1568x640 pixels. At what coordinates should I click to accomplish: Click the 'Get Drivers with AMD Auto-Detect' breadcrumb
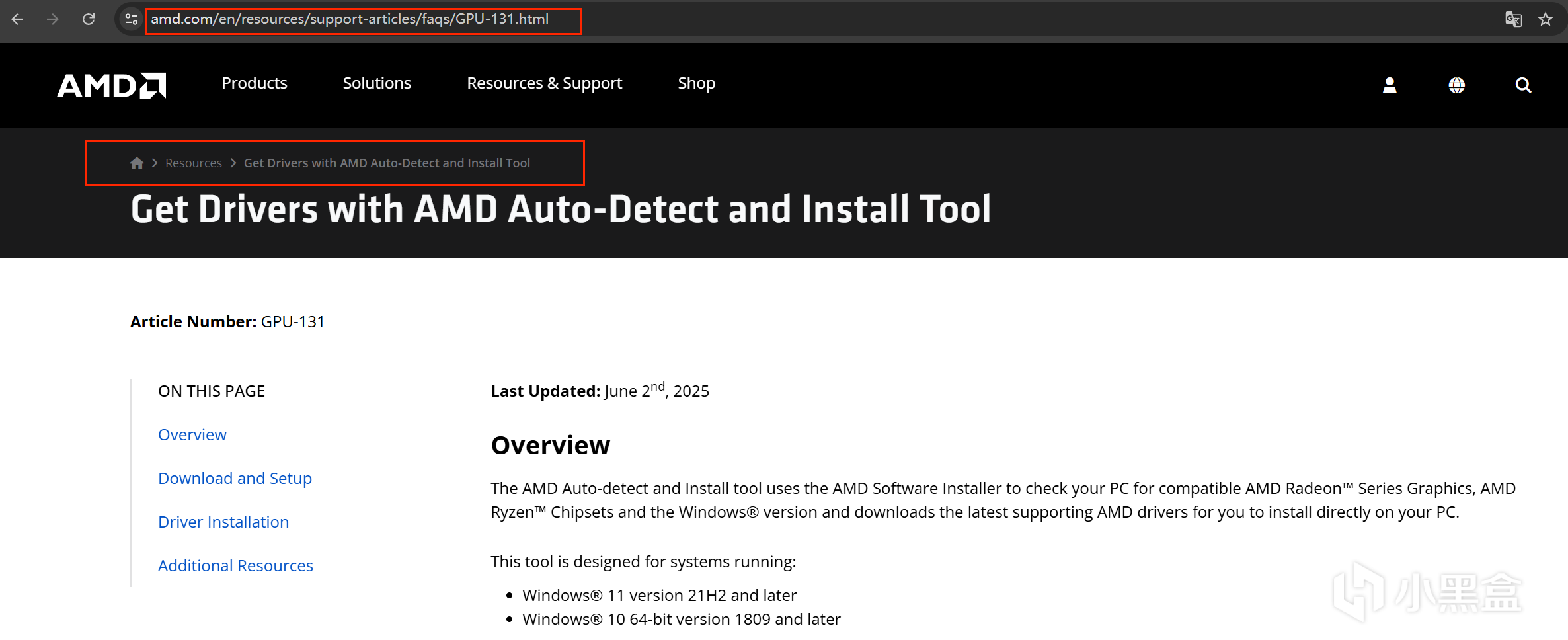click(x=387, y=163)
